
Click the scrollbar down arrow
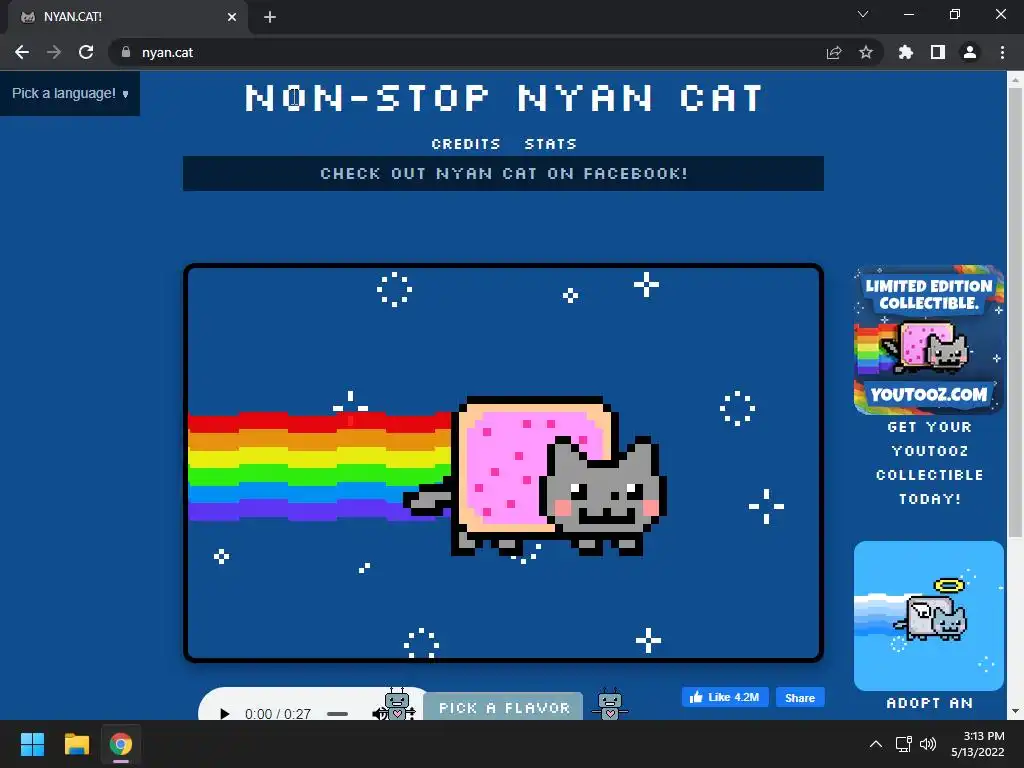(x=1015, y=711)
